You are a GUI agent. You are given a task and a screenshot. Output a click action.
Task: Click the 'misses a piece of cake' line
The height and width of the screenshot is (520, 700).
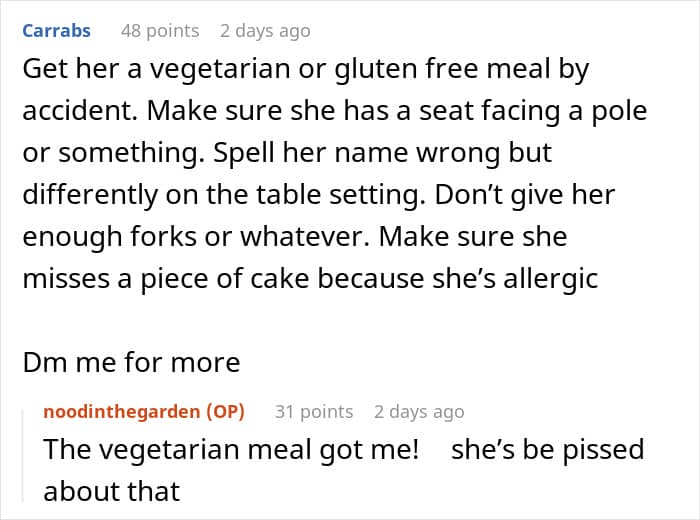click(x=310, y=279)
